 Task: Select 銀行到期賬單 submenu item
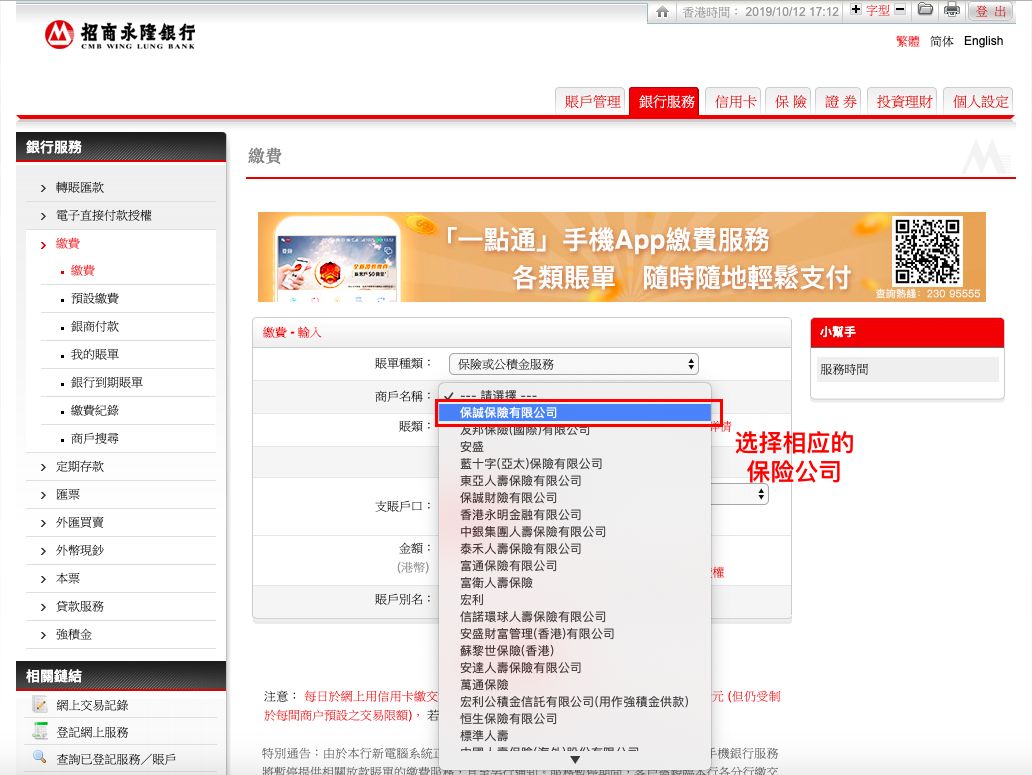point(107,382)
